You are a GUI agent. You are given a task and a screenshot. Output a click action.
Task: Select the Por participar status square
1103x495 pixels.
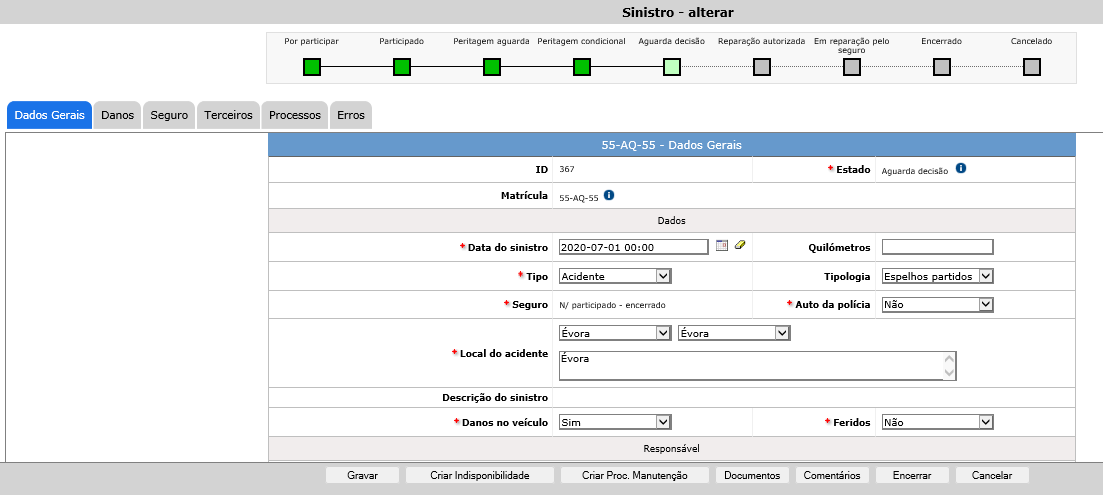[x=312, y=67]
